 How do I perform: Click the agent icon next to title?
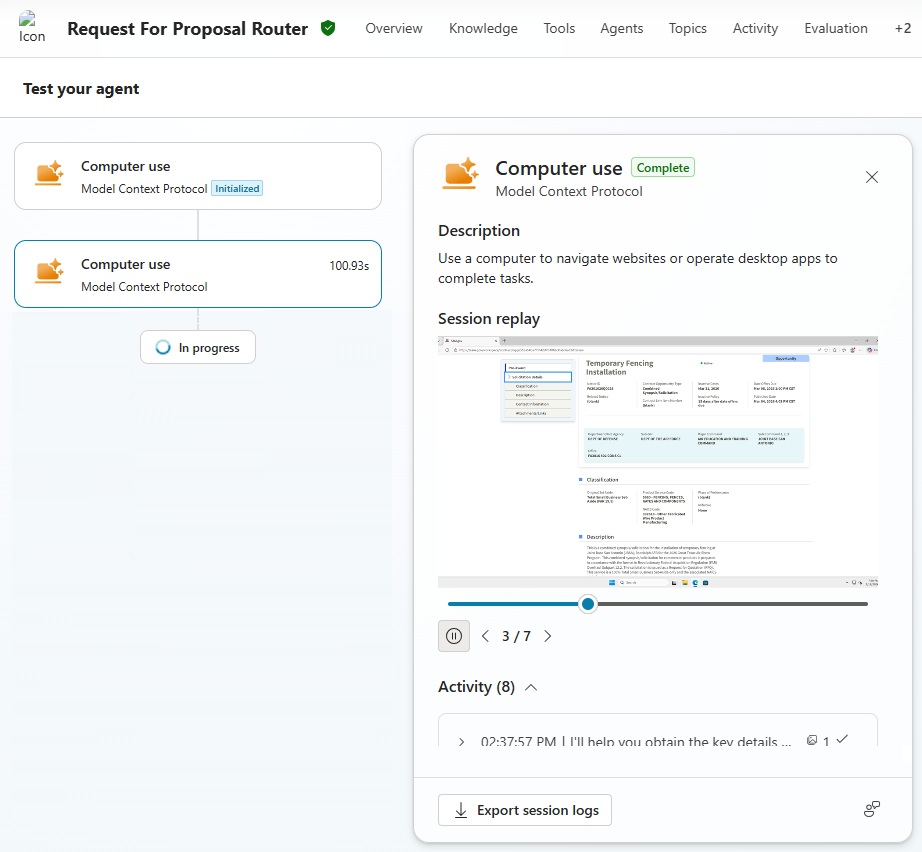32,27
